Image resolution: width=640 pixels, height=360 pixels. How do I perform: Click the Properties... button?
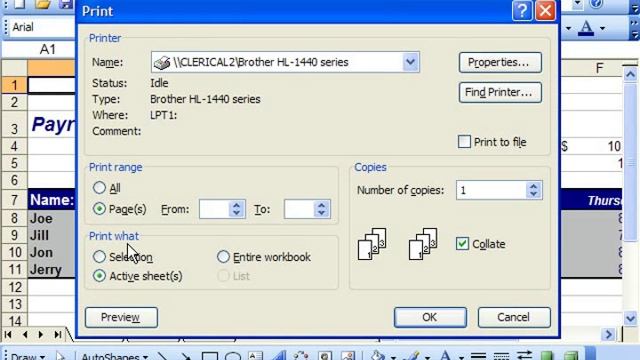click(x=500, y=62)
